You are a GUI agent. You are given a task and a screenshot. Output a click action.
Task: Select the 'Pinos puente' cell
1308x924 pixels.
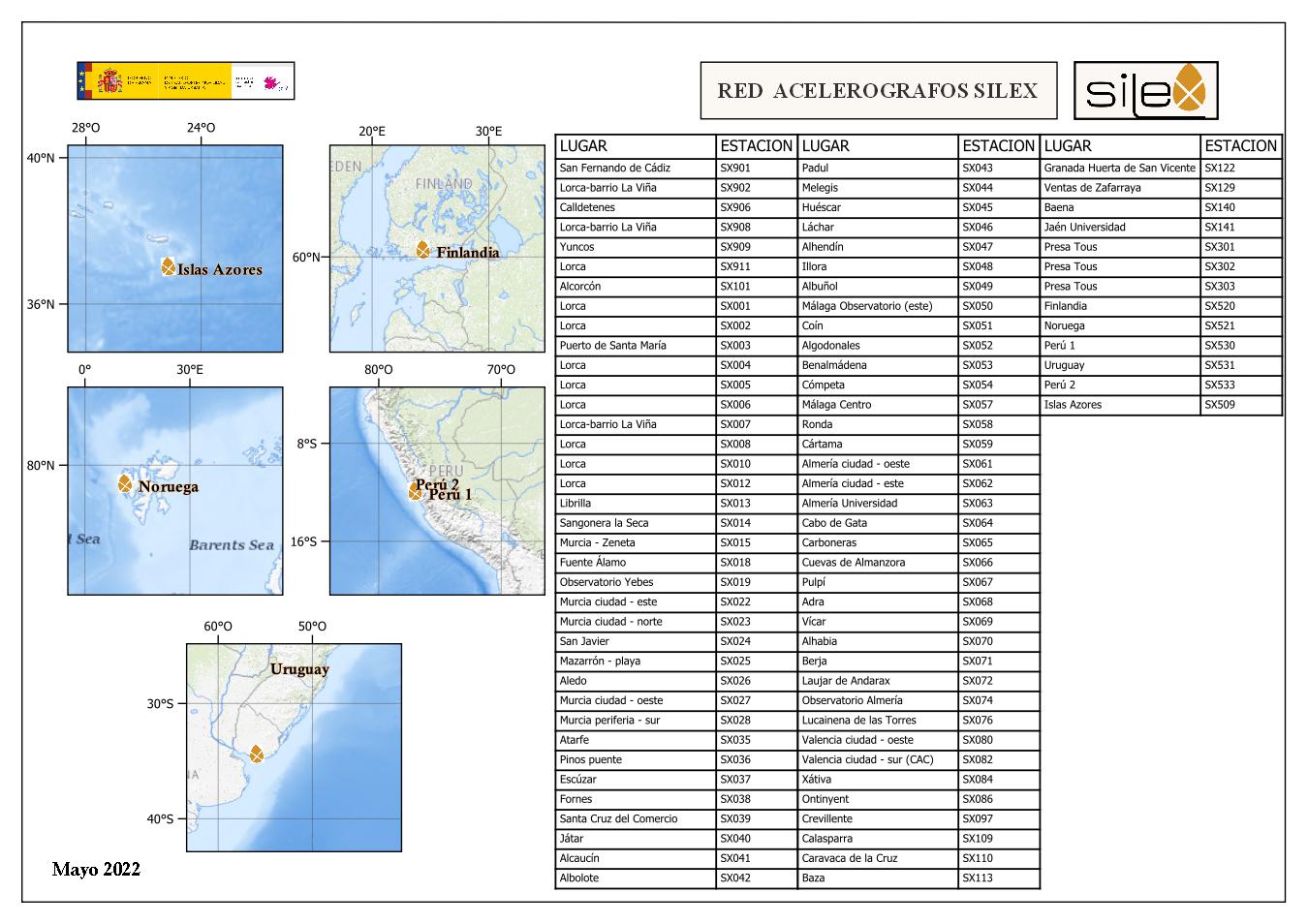pyautogui.click(x=636, y=759)
